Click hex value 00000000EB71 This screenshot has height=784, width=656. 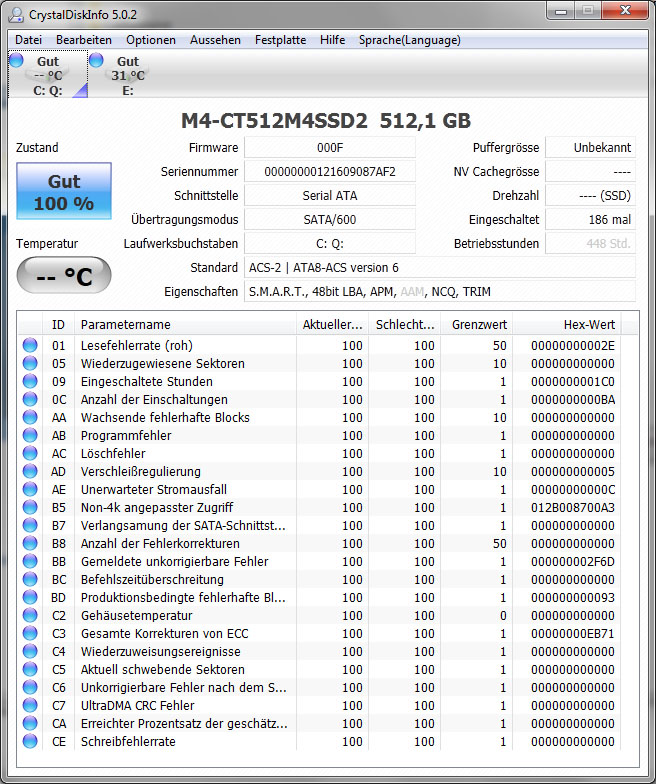click(572, 634)
